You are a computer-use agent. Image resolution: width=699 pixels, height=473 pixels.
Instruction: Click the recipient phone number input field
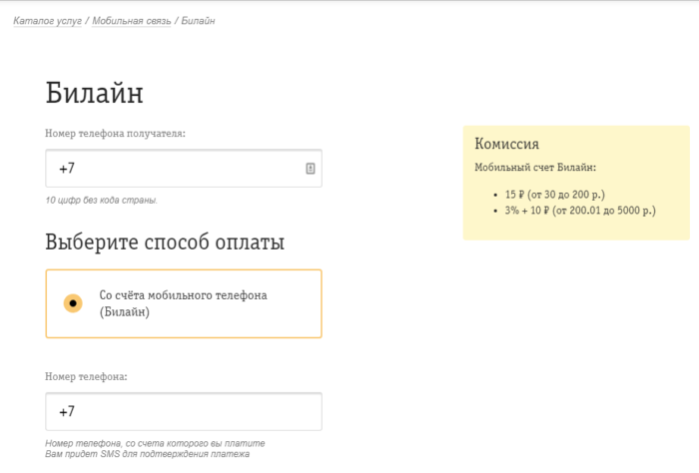[184, 169]
